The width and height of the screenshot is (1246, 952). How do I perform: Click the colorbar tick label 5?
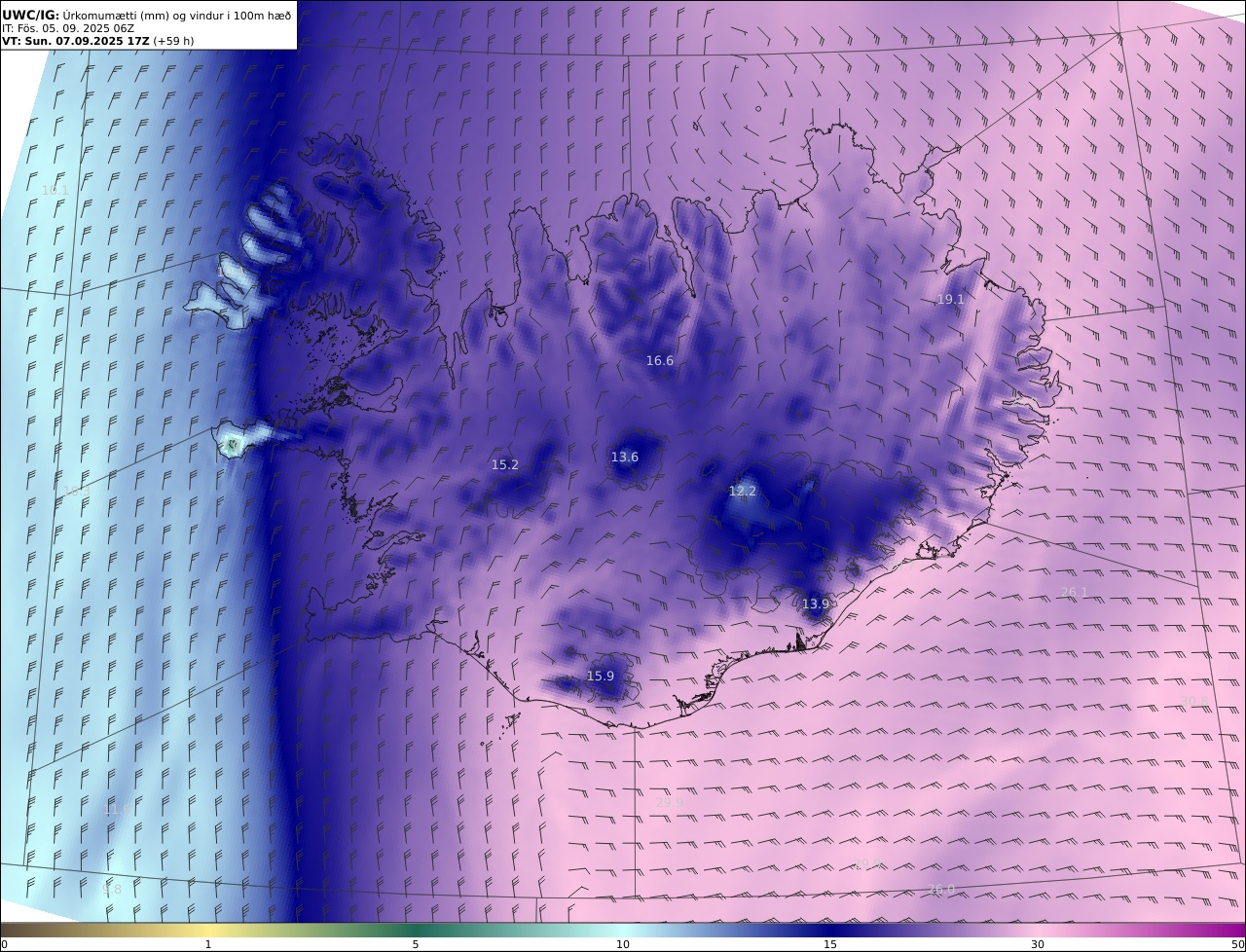click(416, 944)
